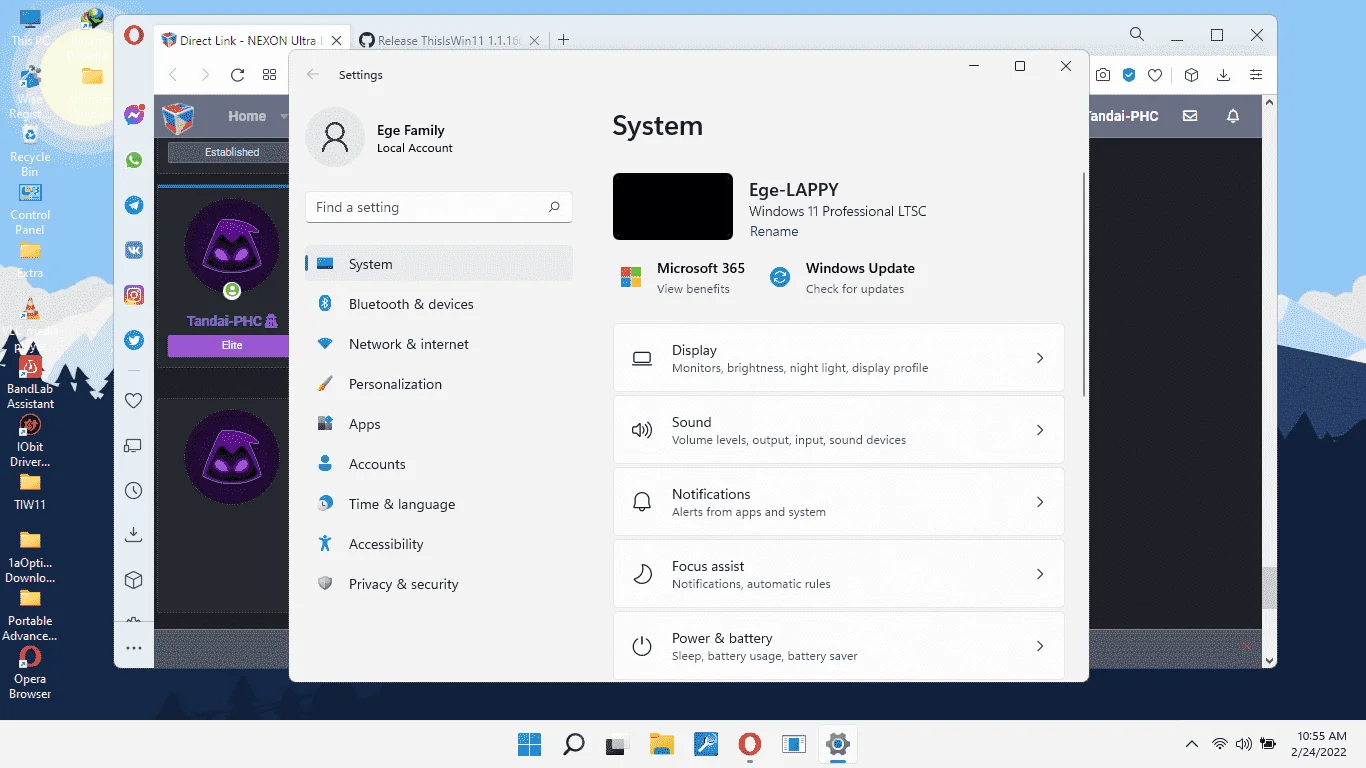Check for updates via Windows Update
This screenshot has height=768, width=1366.
841,278
